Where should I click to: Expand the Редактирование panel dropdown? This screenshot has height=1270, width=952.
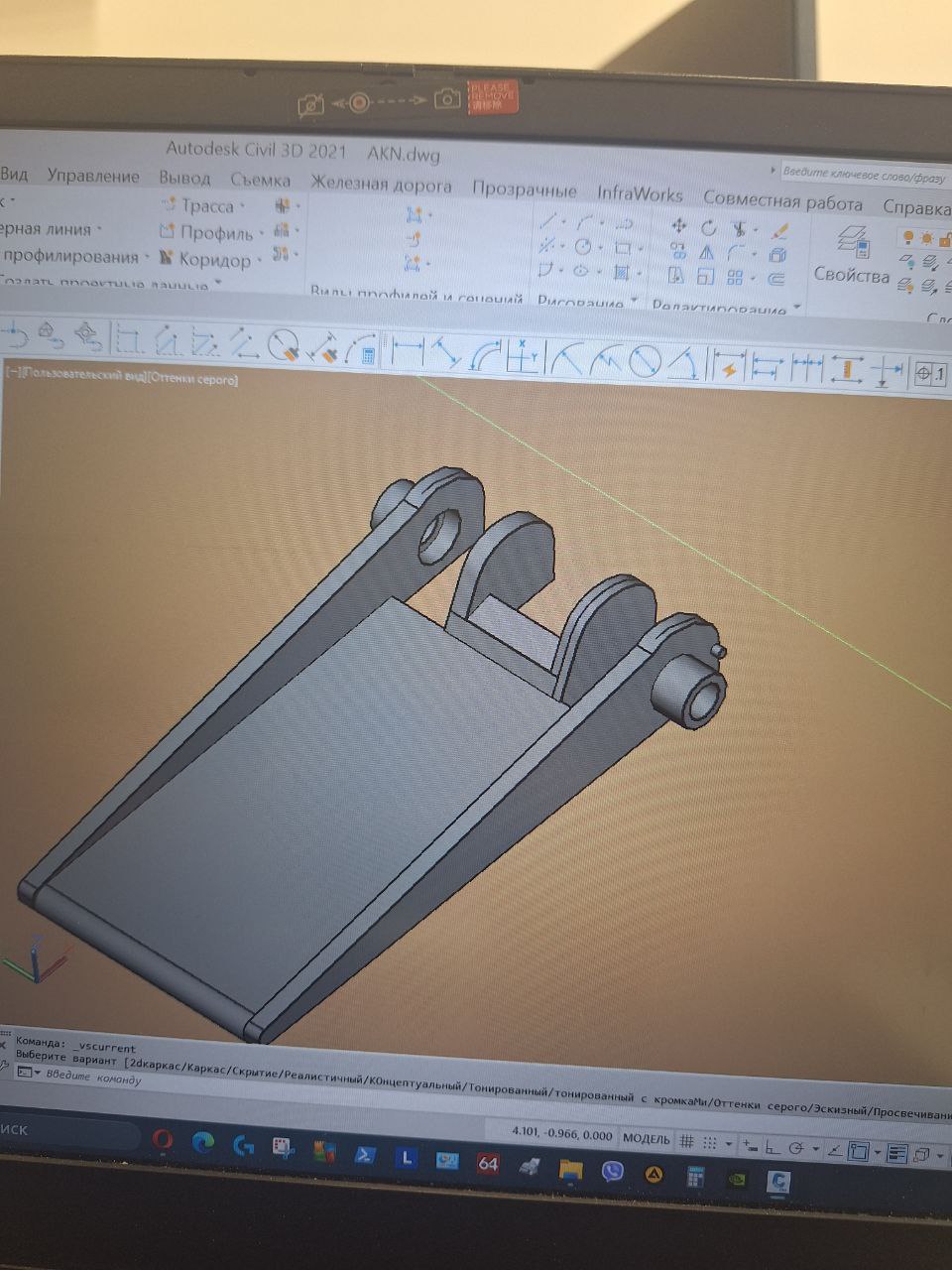coord(796,308)
